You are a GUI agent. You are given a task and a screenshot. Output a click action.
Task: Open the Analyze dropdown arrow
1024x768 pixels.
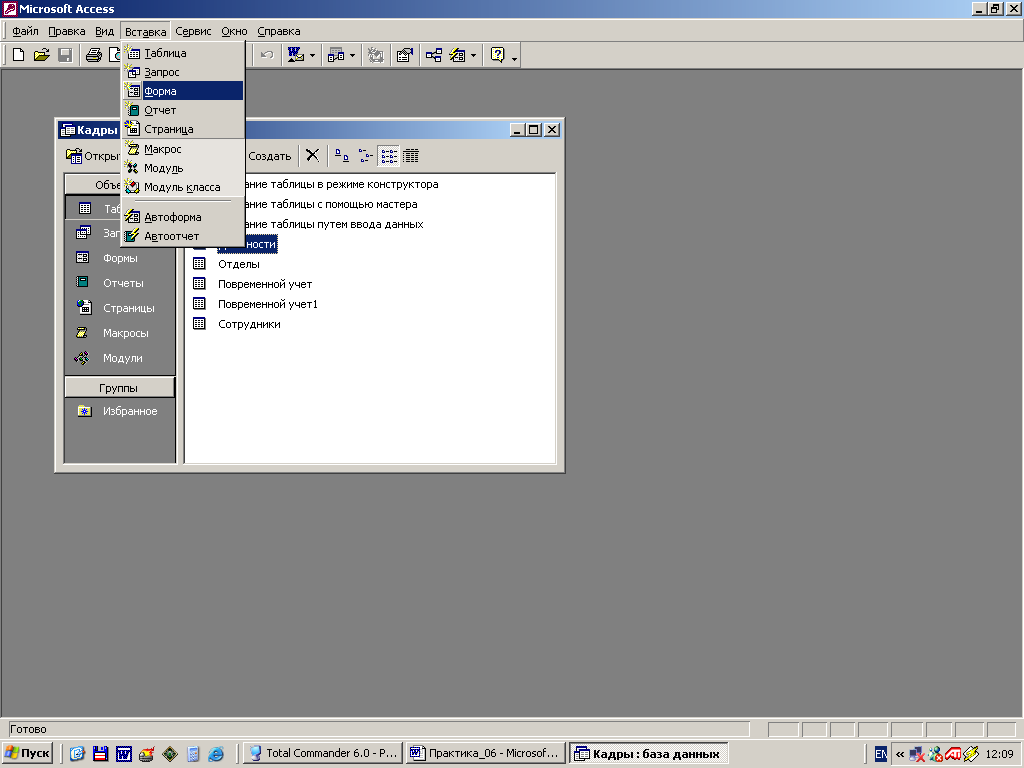[352, 56]
